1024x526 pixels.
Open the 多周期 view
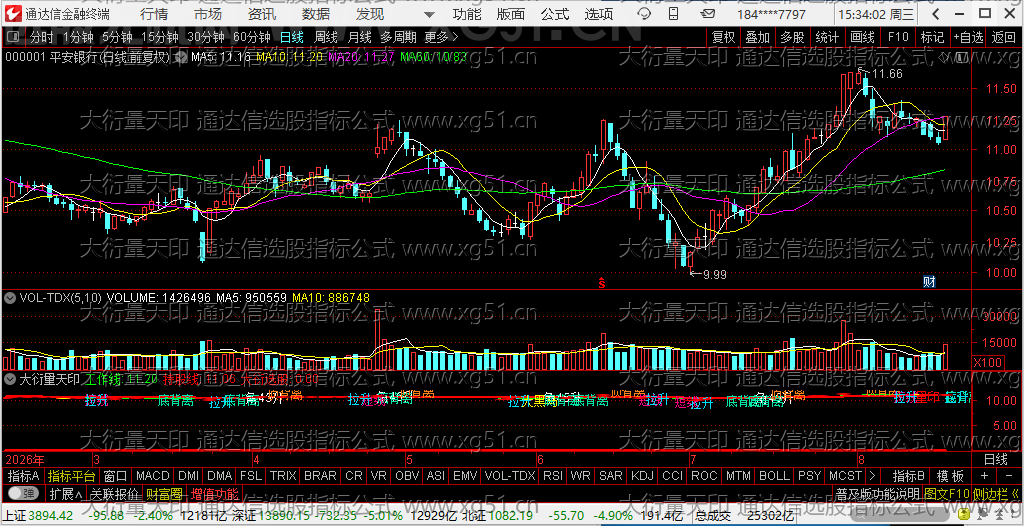click(x=398, y=37)
